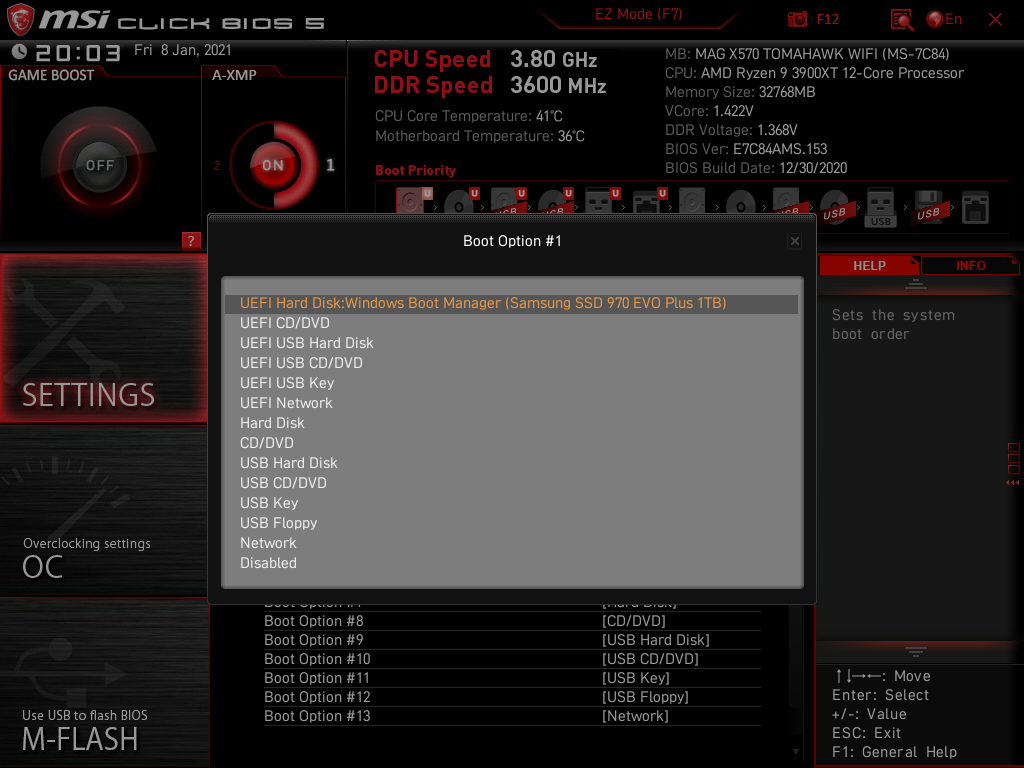Switch to EZ Mode (F7)

(639, 14)
